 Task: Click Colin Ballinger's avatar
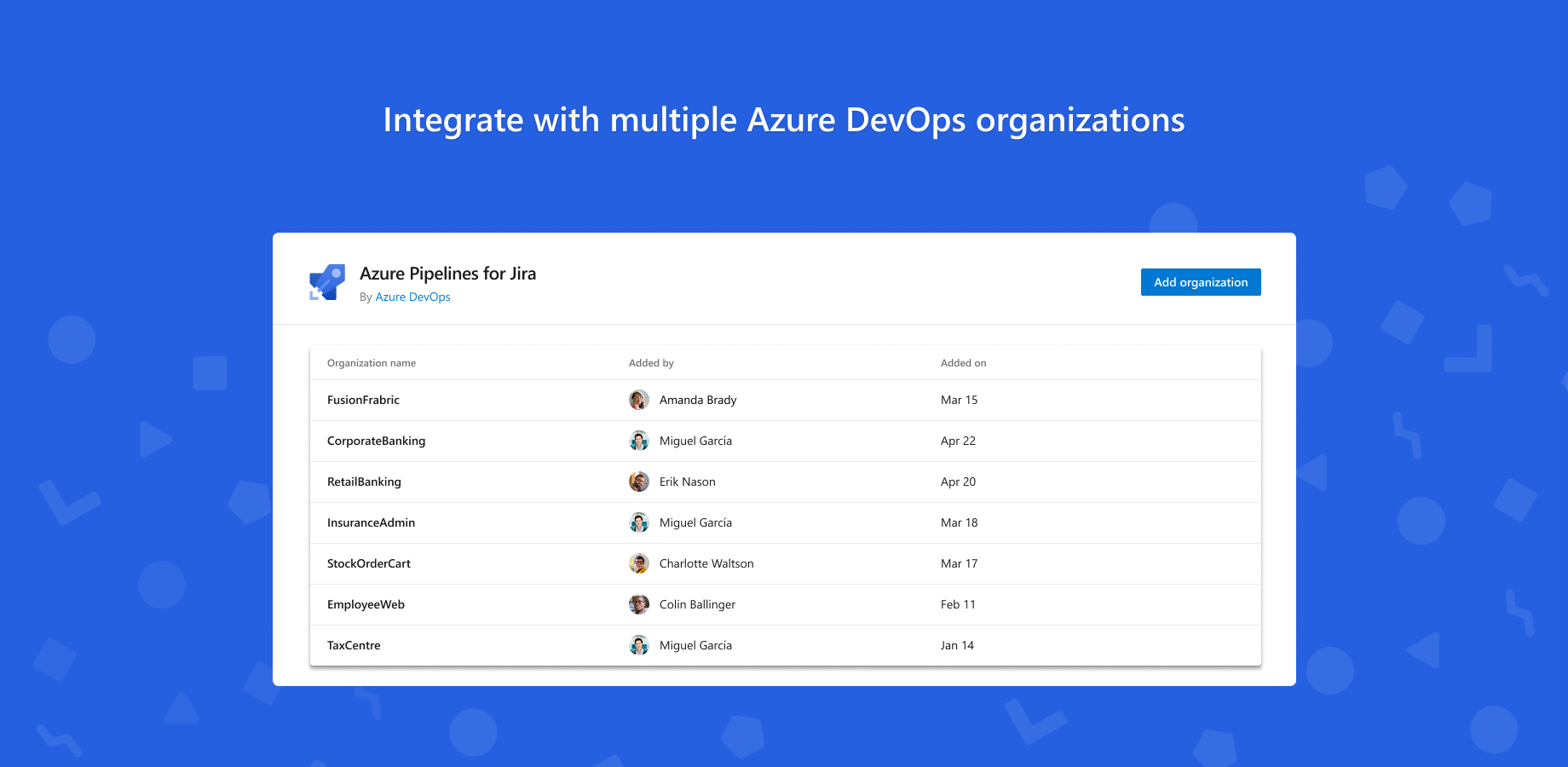(639, 604)
